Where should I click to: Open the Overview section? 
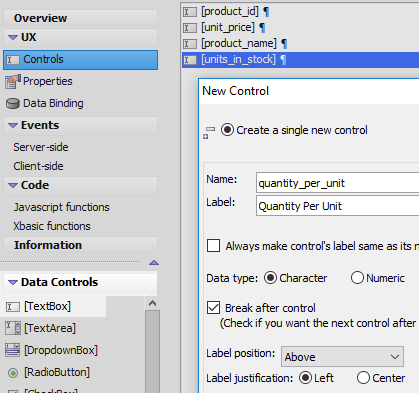pos(80,18)
